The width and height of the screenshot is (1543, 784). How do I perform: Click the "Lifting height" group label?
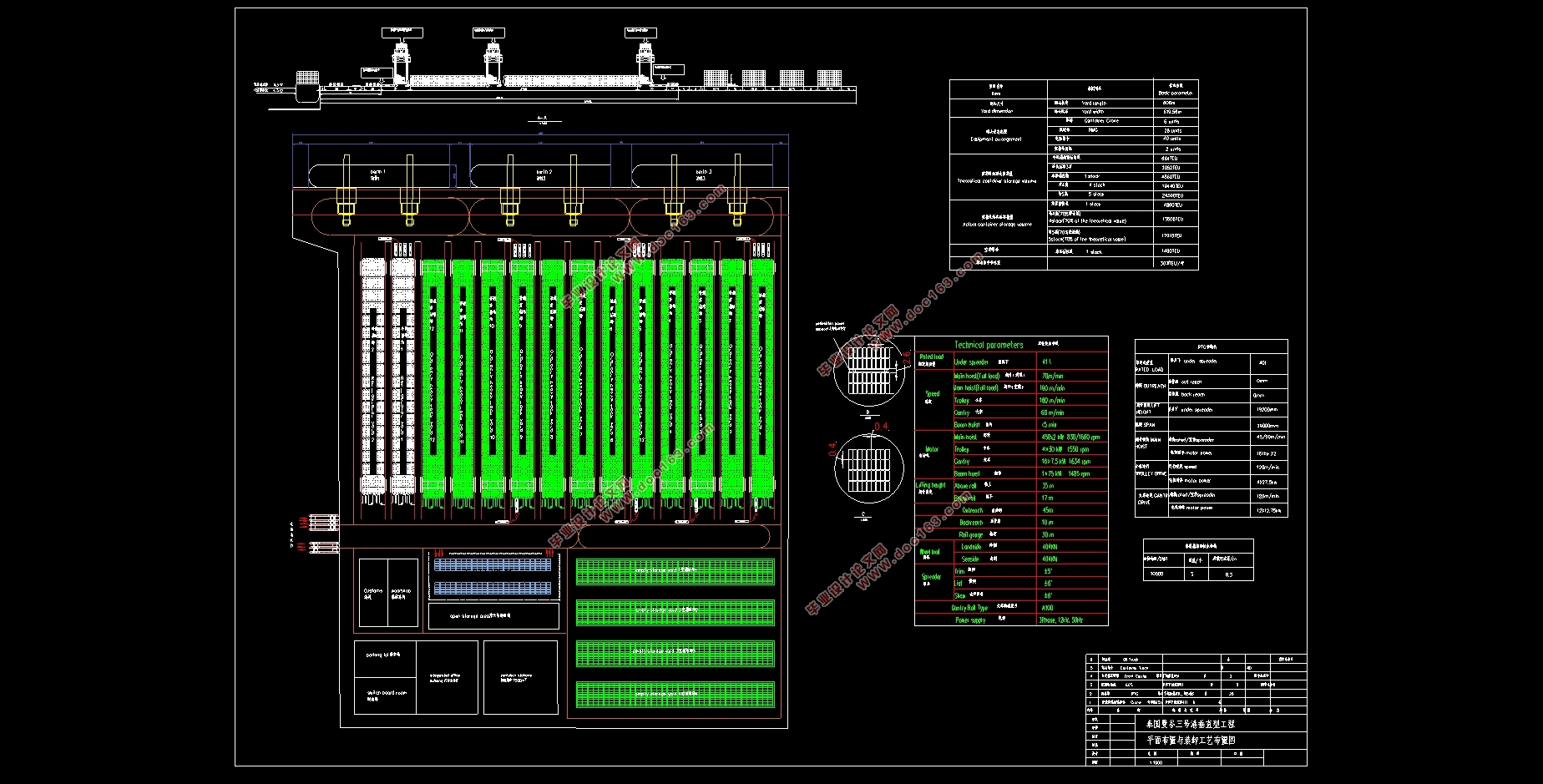coord(931,485)
